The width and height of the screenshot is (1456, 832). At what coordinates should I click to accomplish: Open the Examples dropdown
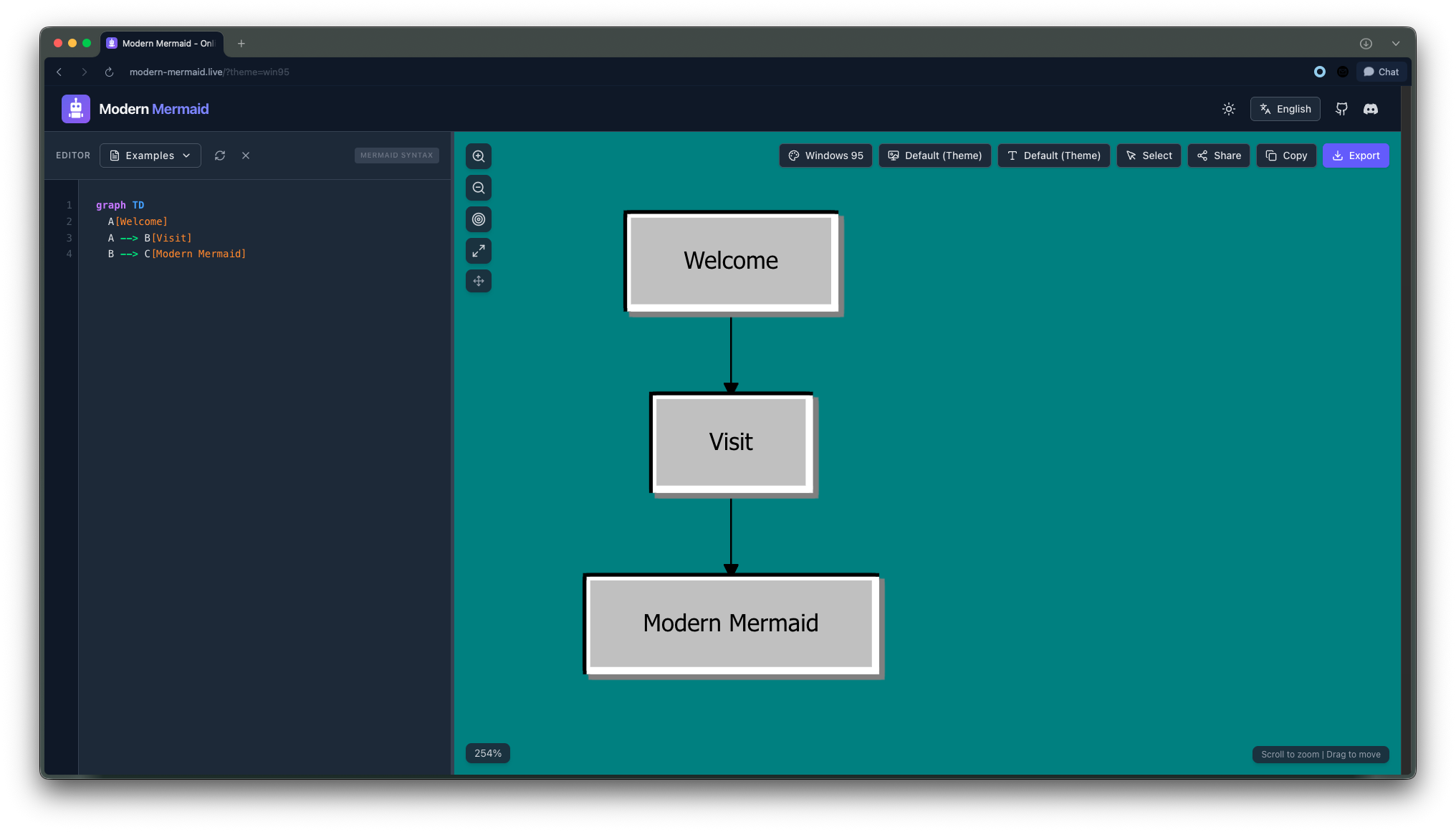[150, 156]
